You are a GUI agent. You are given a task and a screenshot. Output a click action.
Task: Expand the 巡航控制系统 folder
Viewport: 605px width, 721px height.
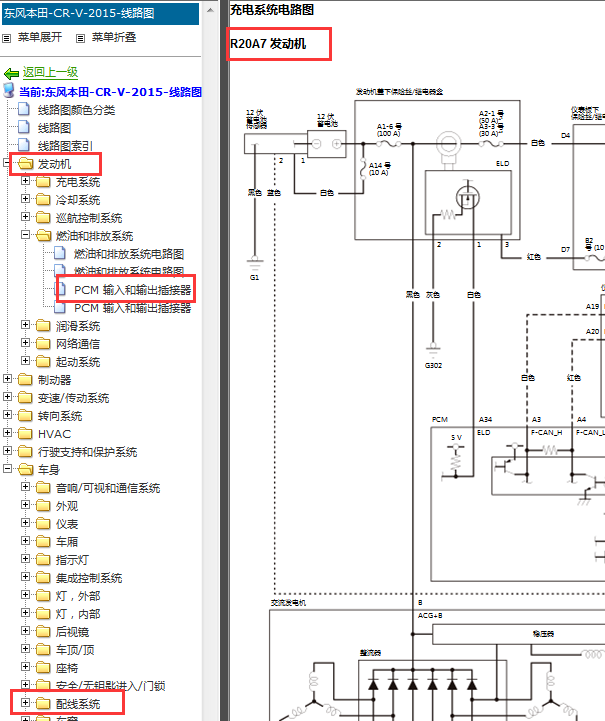tap(25, 217)
